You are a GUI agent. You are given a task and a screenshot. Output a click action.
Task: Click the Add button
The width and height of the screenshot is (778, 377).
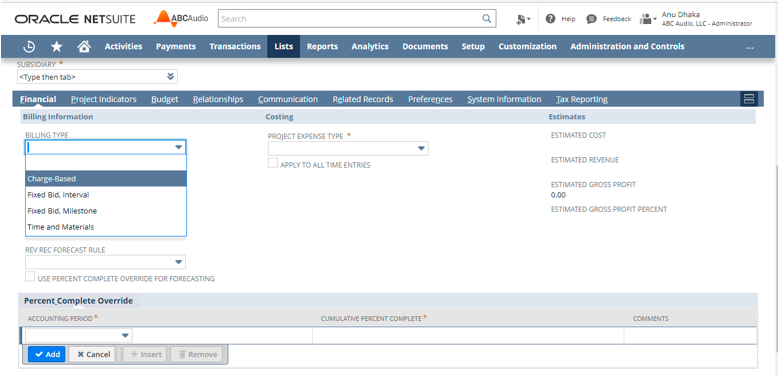pos(47,354)
